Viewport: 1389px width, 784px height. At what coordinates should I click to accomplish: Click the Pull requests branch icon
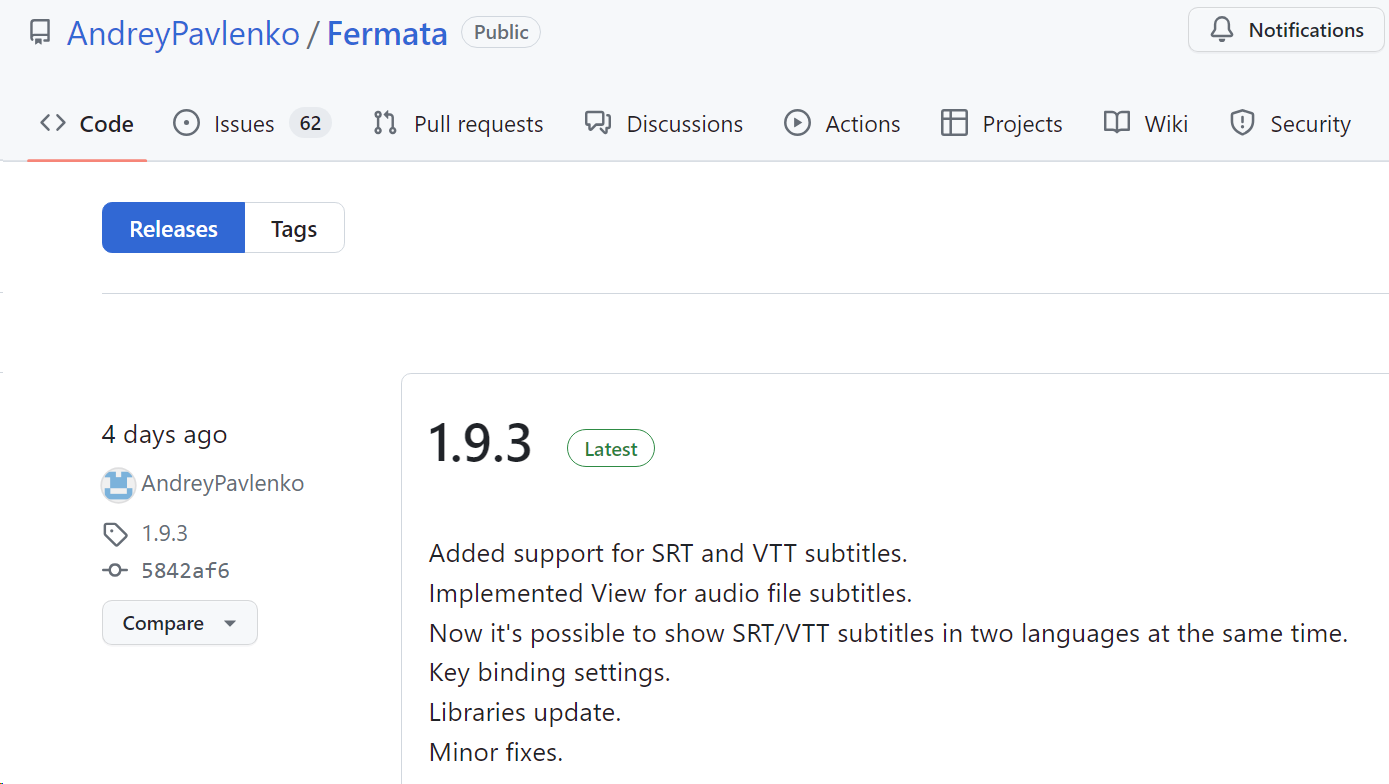click(x=385, y=123)
